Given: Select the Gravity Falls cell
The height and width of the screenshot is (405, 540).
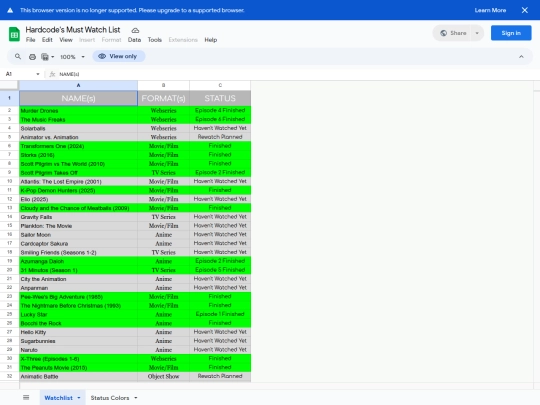Looking at the screenshot, I should point(78,217).
